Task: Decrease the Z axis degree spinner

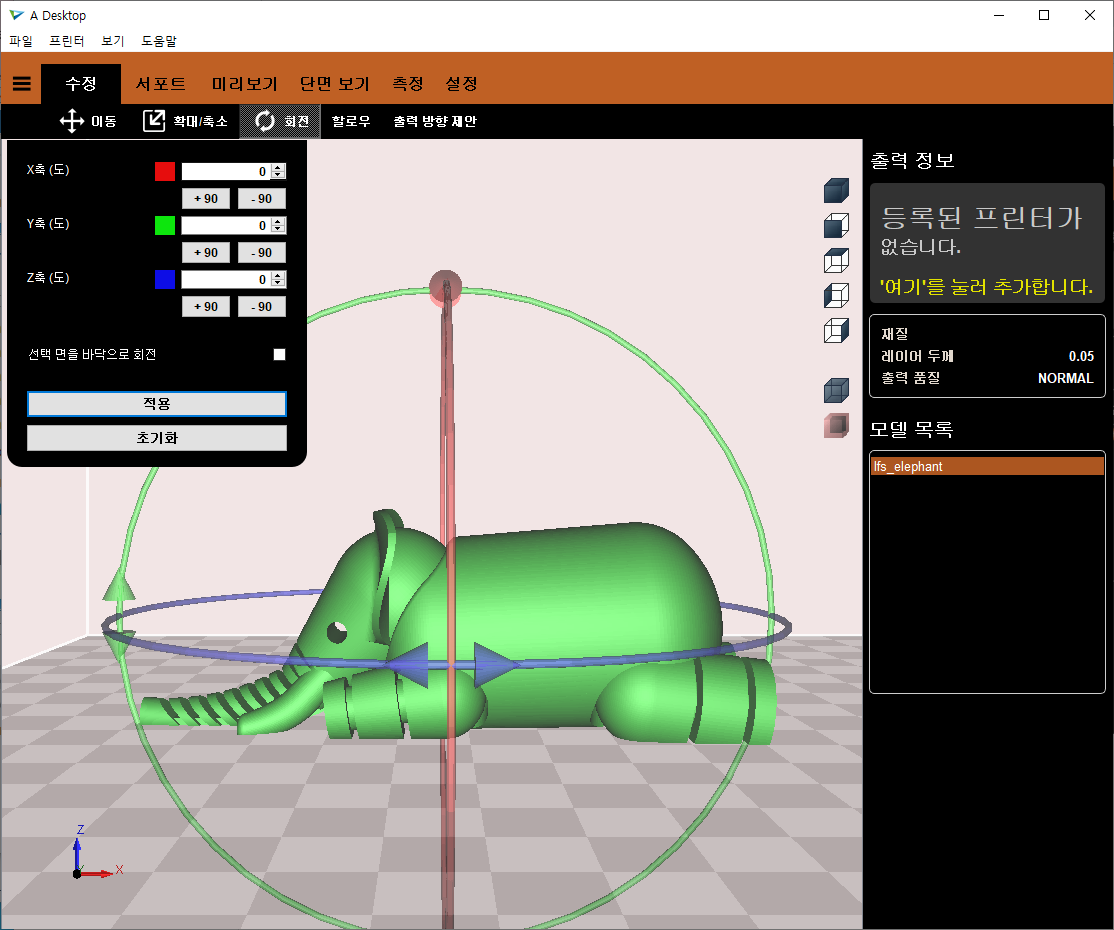Action: click(x=278, y=283)
